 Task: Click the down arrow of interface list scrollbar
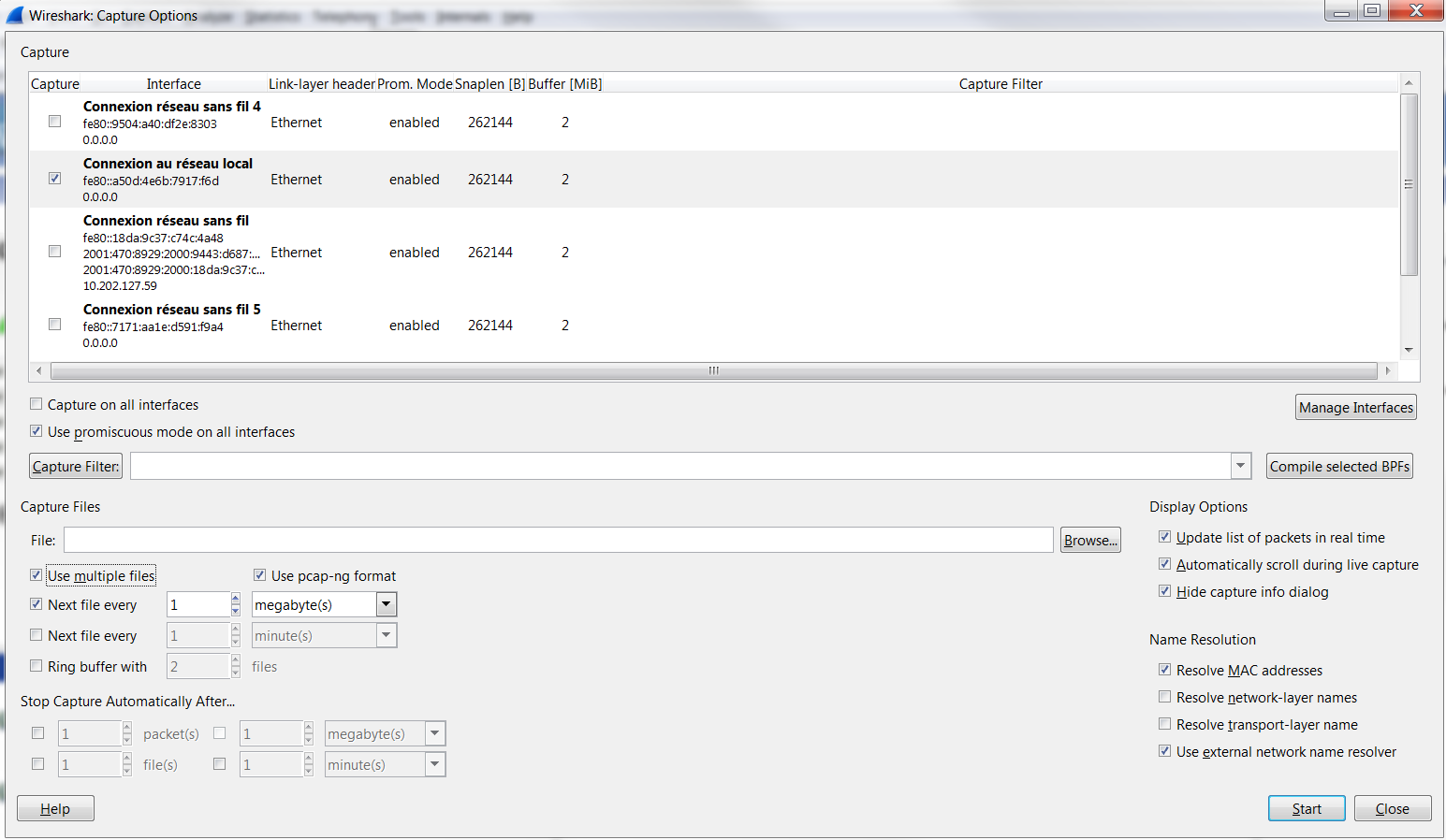[1409, 350]
